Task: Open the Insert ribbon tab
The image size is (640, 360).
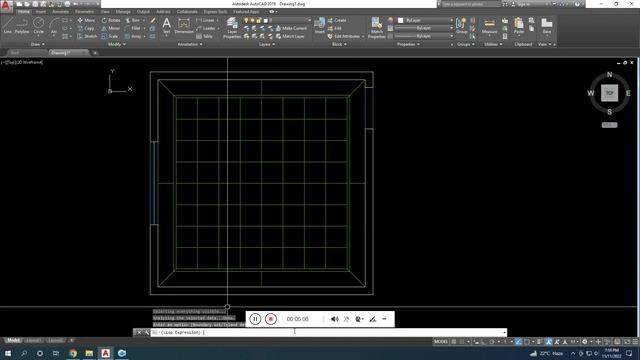Action: click(x=41, y=12)
